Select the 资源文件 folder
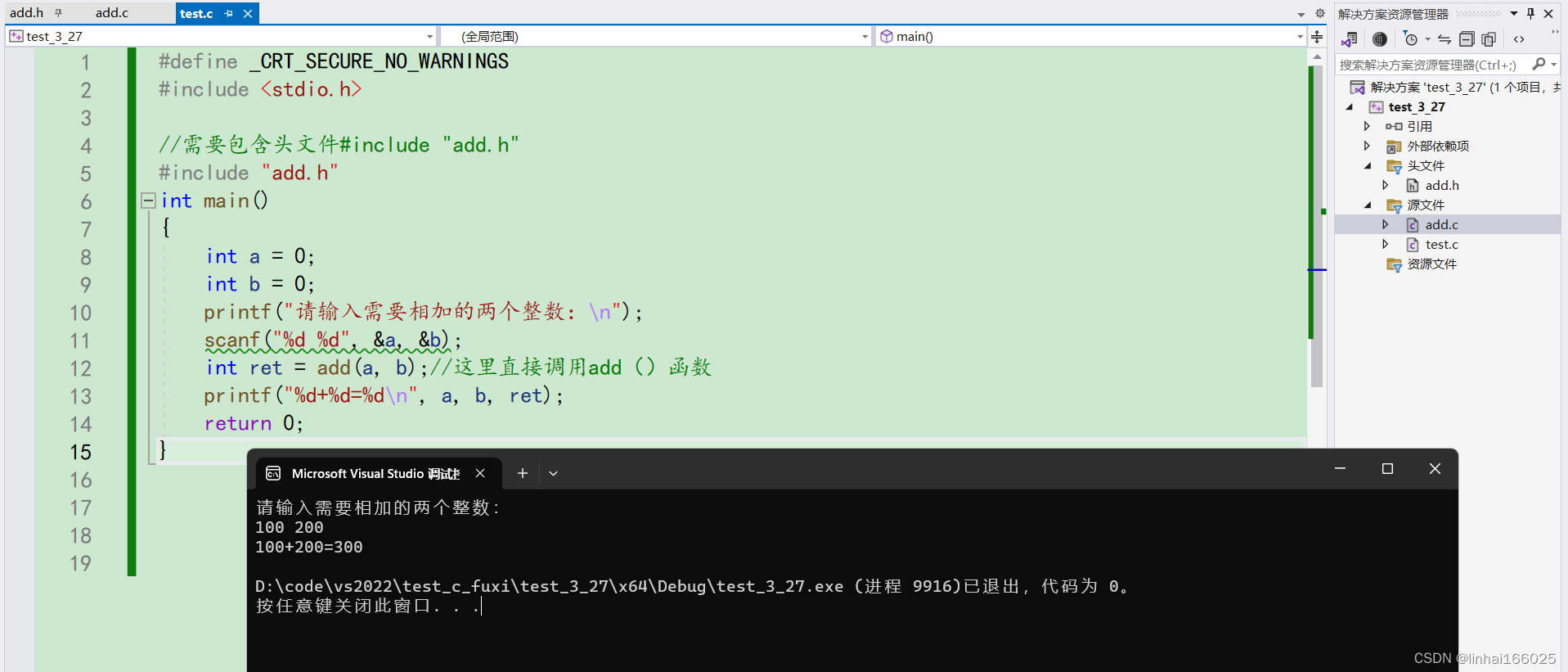The height and width of the screenshot is (672, 1568). pos(1431,264)
